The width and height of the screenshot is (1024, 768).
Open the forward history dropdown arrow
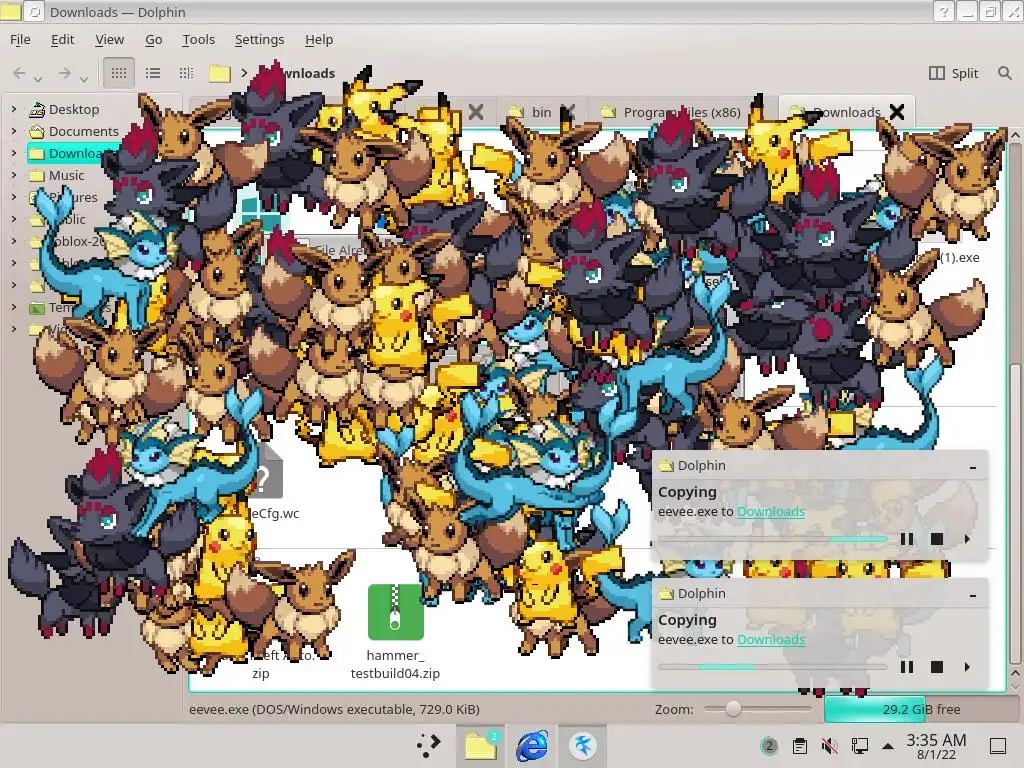tap(84, 79)
